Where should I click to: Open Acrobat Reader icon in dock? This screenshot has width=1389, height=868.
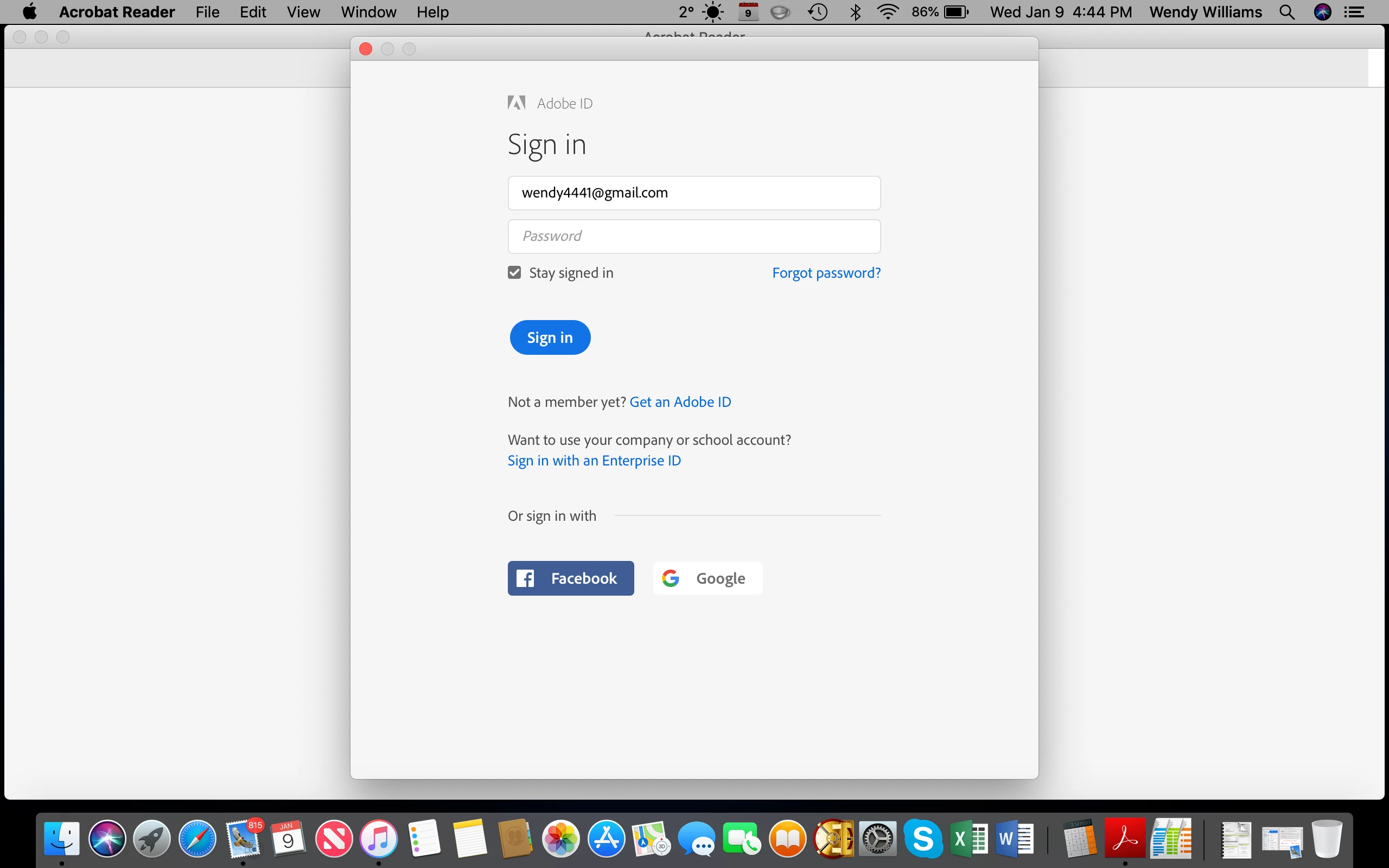[x=1124, y=839]
